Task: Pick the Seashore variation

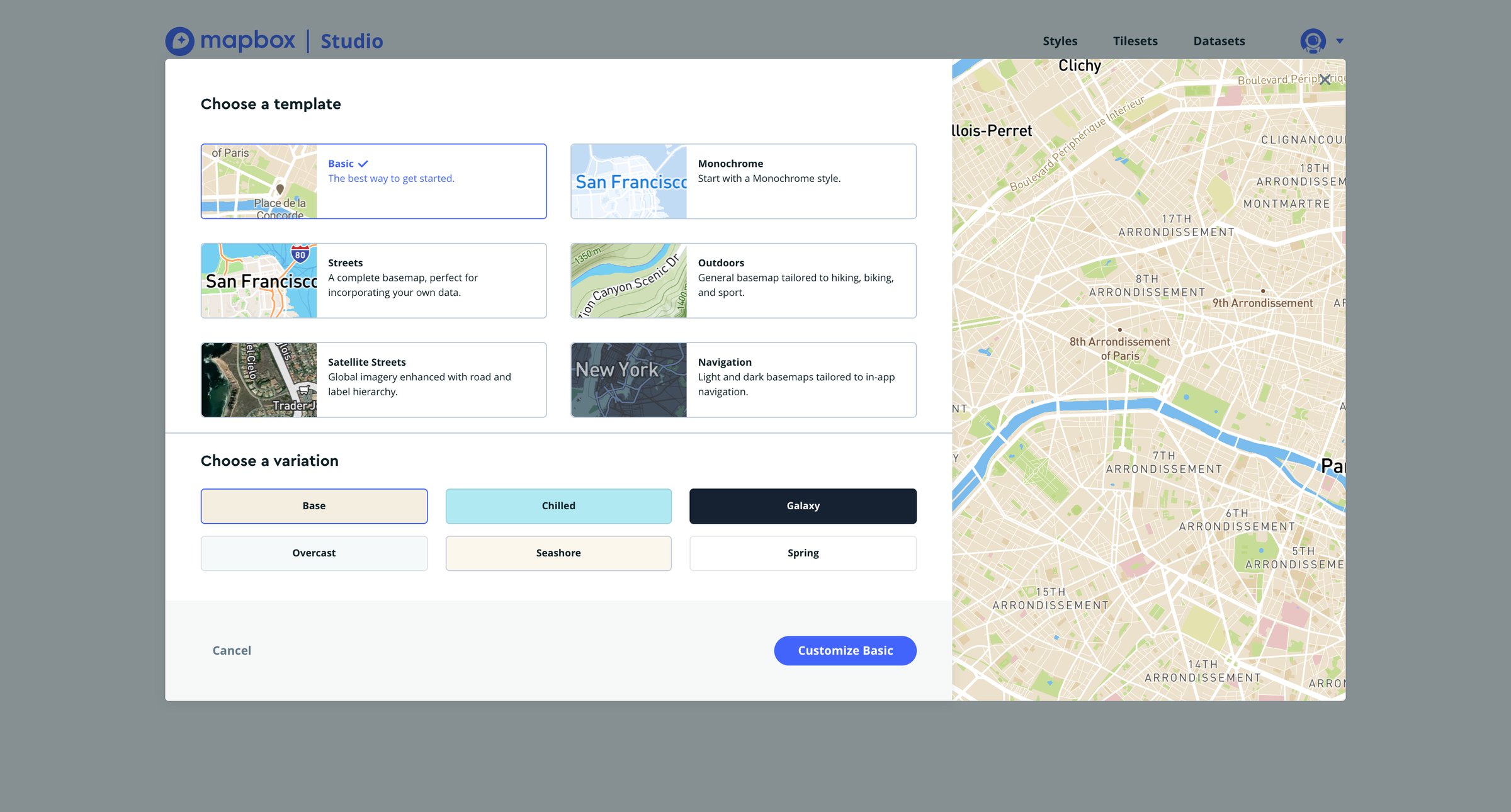Action: (x=558, y=553)
